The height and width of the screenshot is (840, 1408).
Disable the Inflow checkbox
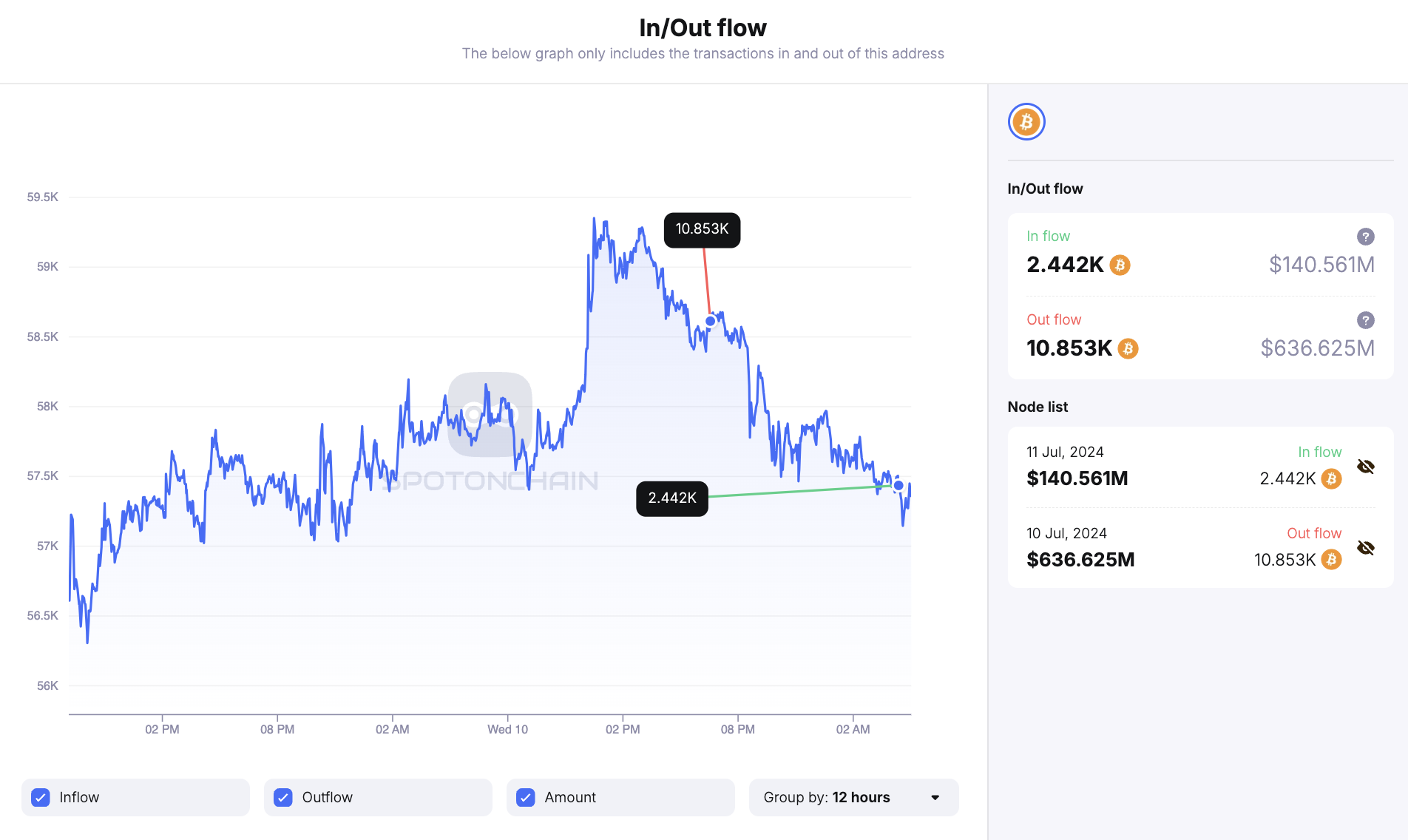tap(40, 797)
